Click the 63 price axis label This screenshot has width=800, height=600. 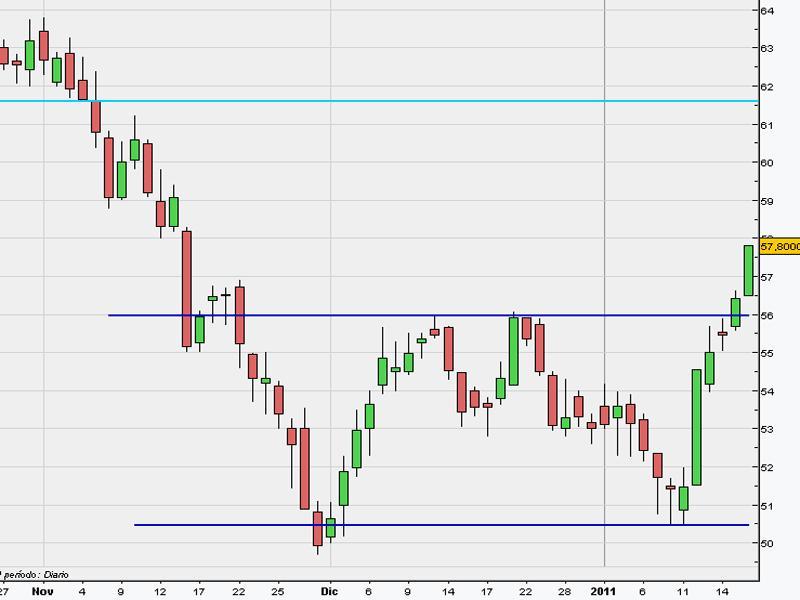pos(767,48)
